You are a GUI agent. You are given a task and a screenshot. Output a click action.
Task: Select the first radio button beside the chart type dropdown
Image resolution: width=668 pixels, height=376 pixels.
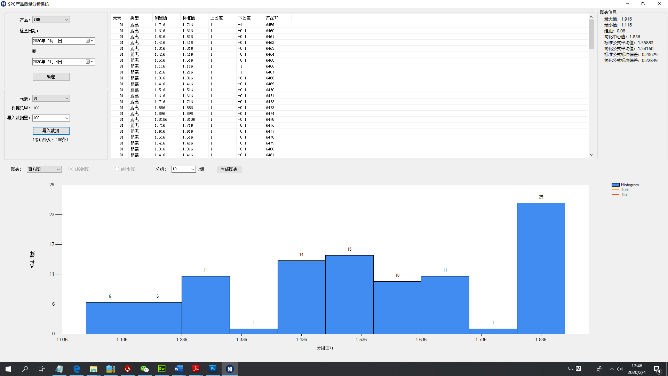70,169
